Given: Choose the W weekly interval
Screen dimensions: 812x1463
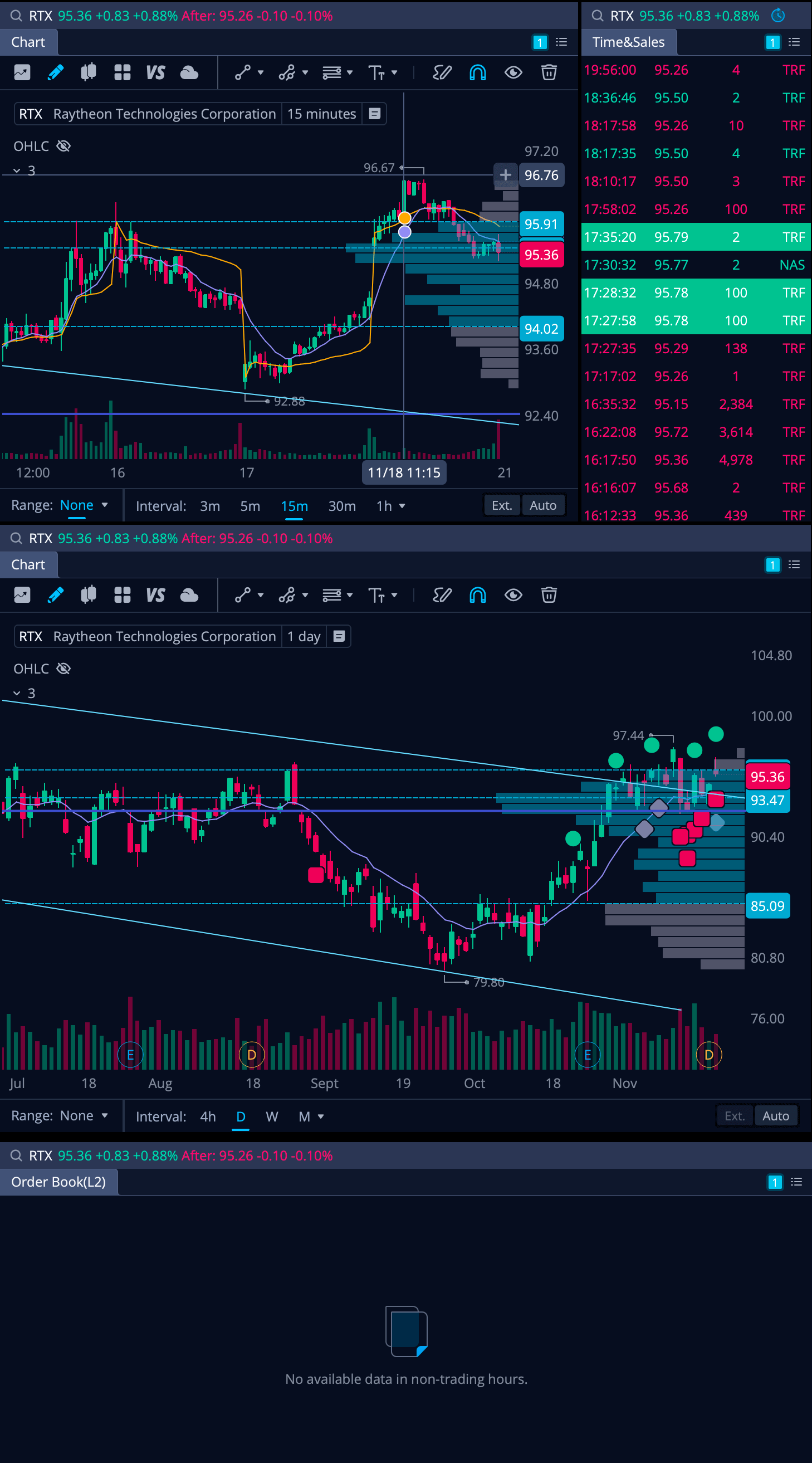Looking at the screenshot, I should tap(271, 1116).
